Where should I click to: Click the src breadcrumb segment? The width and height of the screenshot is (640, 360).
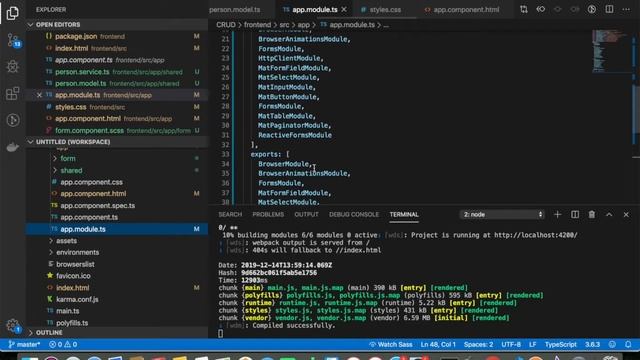(284, 25)
